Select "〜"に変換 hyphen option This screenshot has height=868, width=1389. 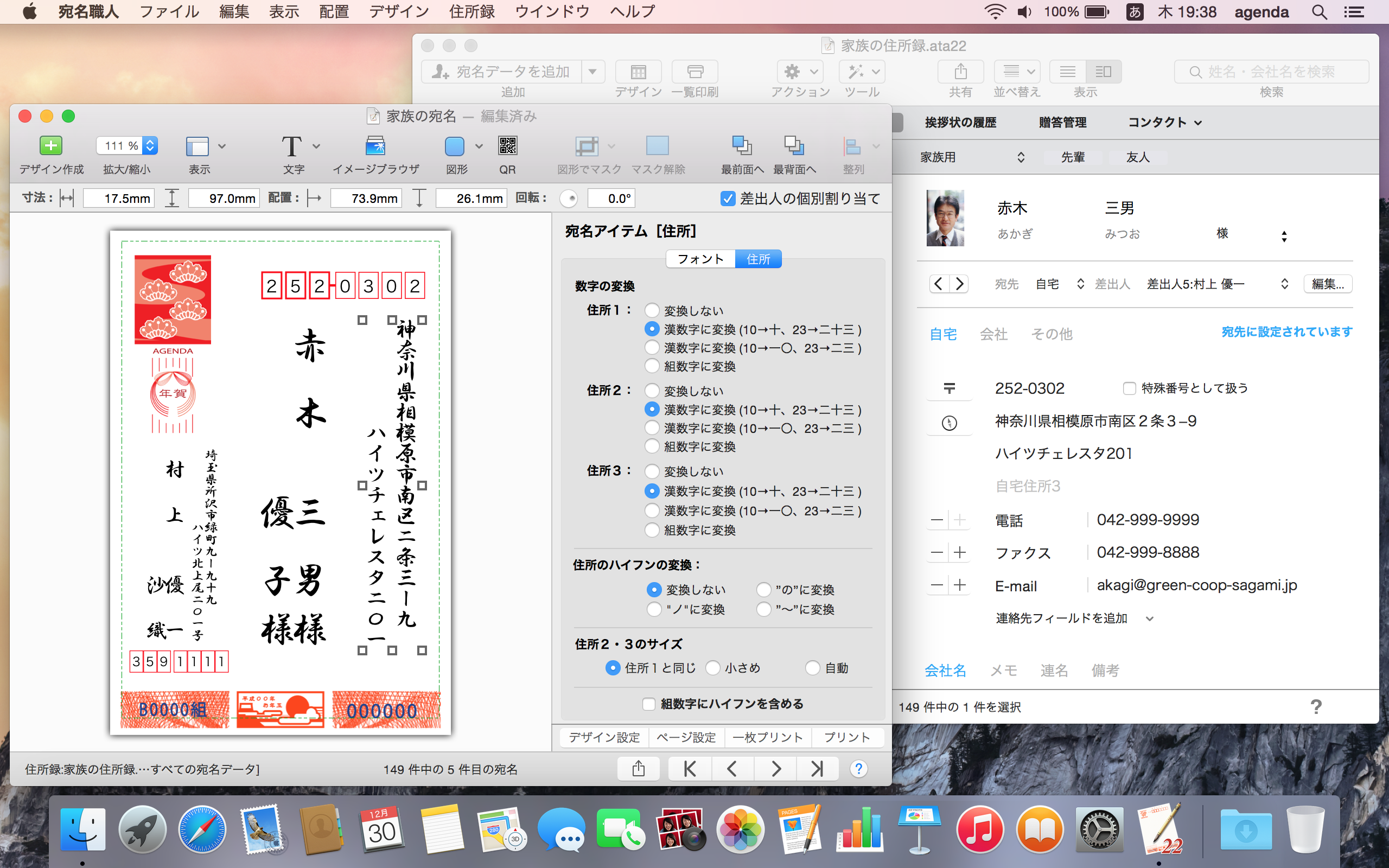pyautogui.click(x=763, y=609)
